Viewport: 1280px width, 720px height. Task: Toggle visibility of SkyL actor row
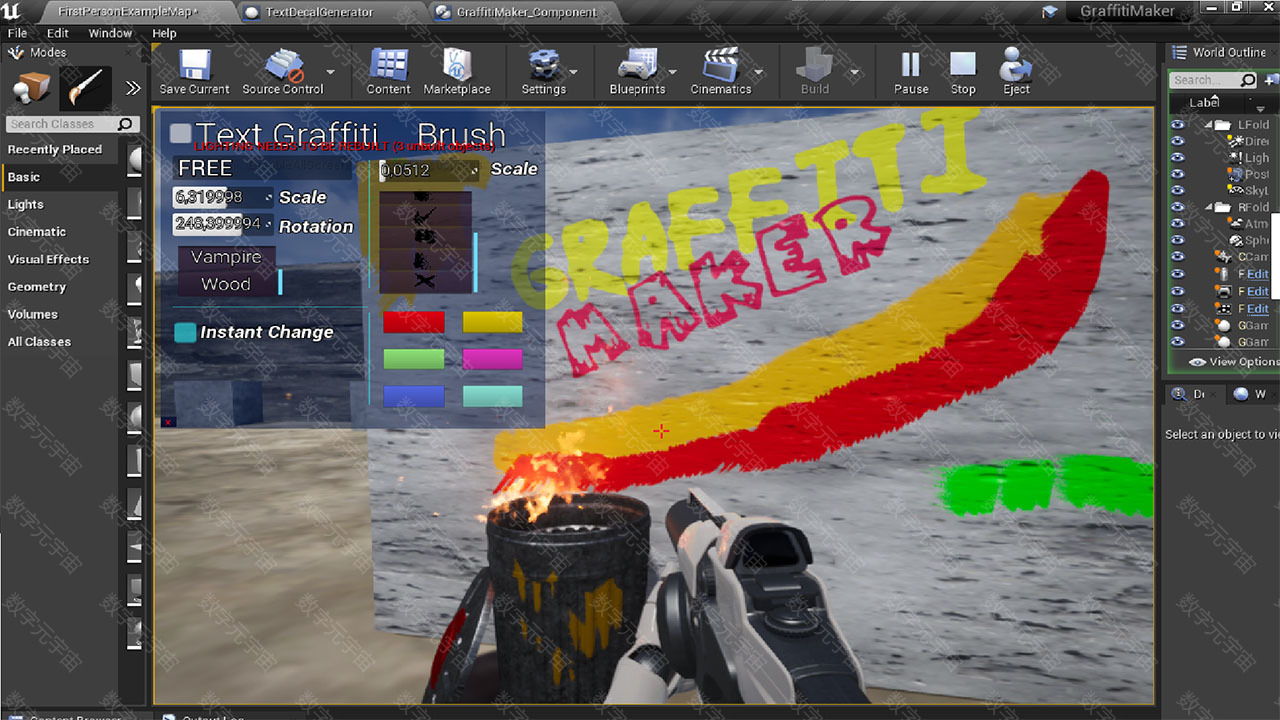coord(1177,190)
